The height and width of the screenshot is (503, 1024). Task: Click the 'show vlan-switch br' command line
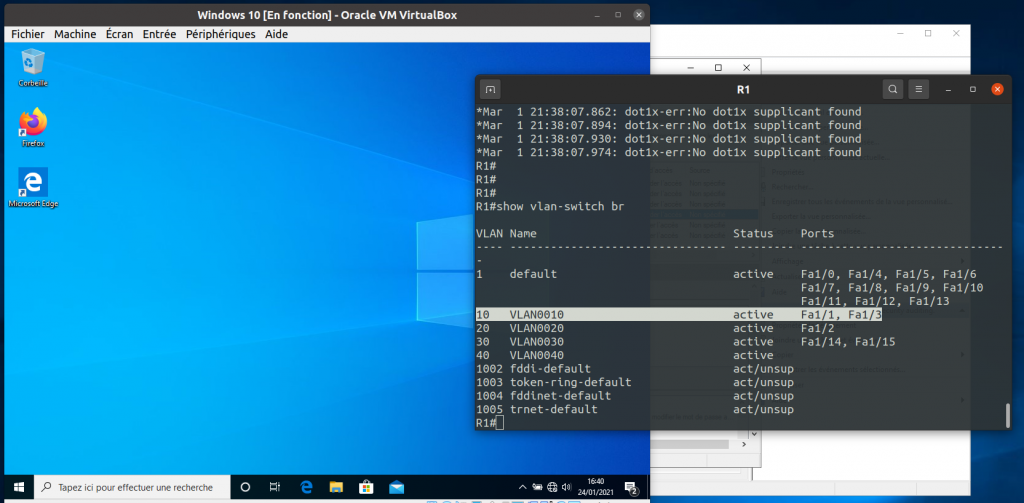(x=550, y=206)
